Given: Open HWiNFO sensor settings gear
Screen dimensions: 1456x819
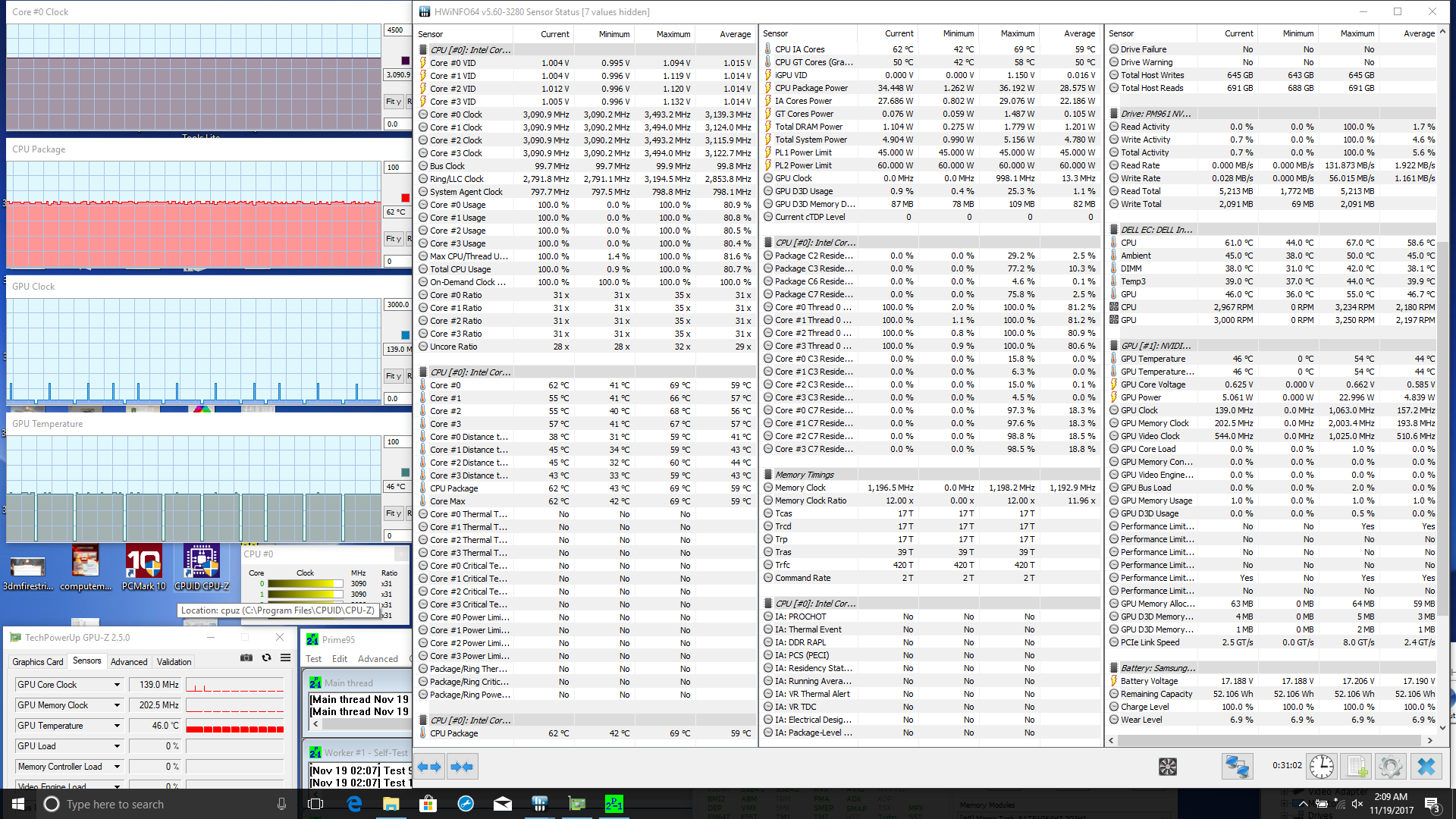Looking at the screenshot, I should coord(1391,767).
